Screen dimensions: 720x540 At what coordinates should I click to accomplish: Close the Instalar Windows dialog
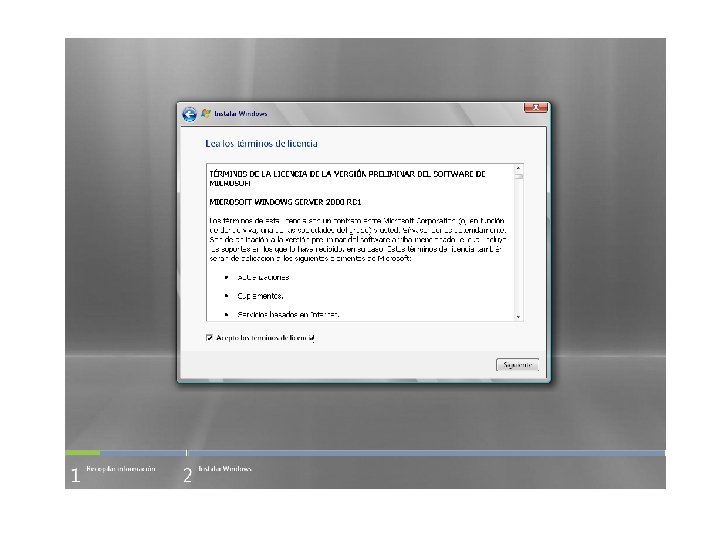pos(535,107)
